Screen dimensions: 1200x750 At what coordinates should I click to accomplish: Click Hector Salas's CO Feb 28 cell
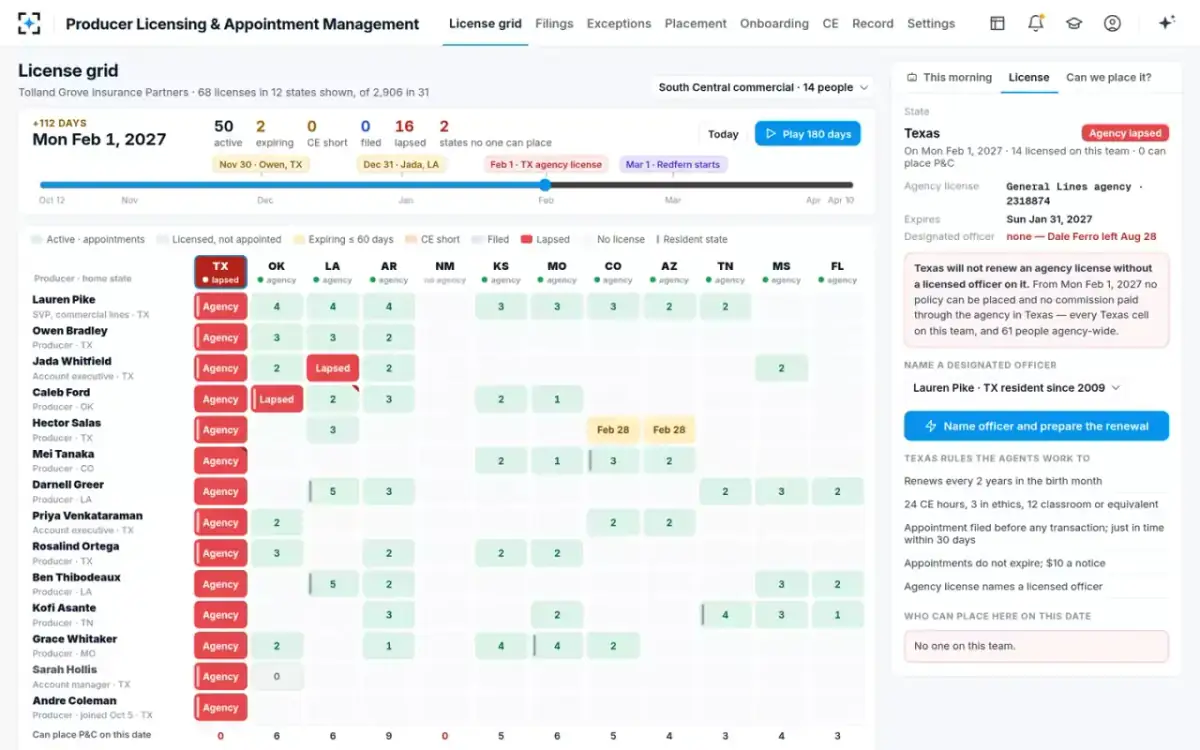pos(613,430)
